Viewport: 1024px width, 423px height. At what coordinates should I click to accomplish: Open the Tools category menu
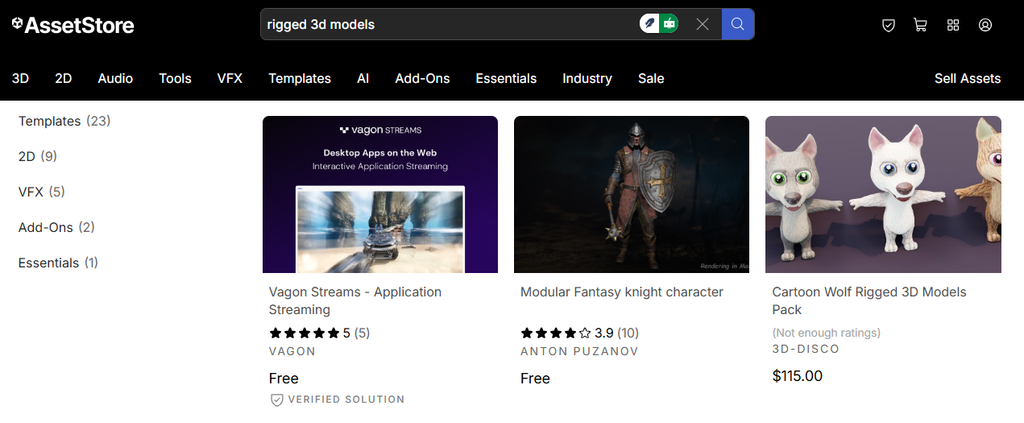(175, 78)
